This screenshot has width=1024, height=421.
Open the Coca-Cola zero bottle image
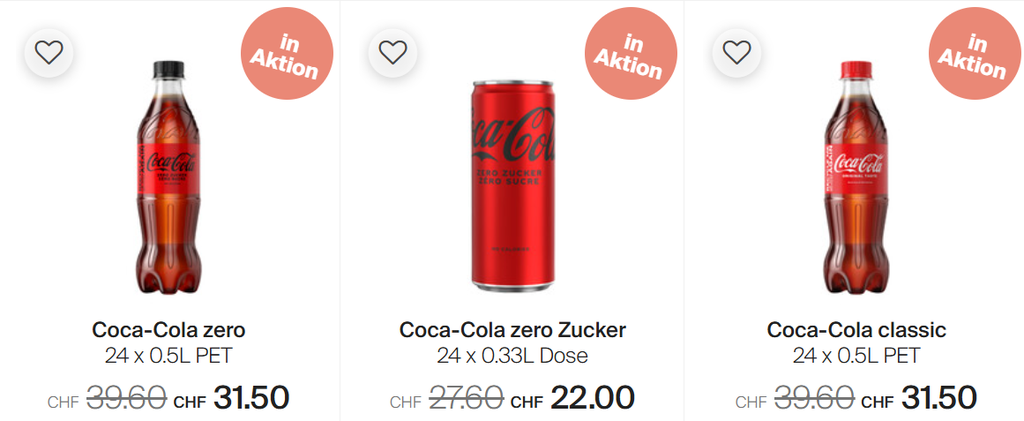click(169, 180)
